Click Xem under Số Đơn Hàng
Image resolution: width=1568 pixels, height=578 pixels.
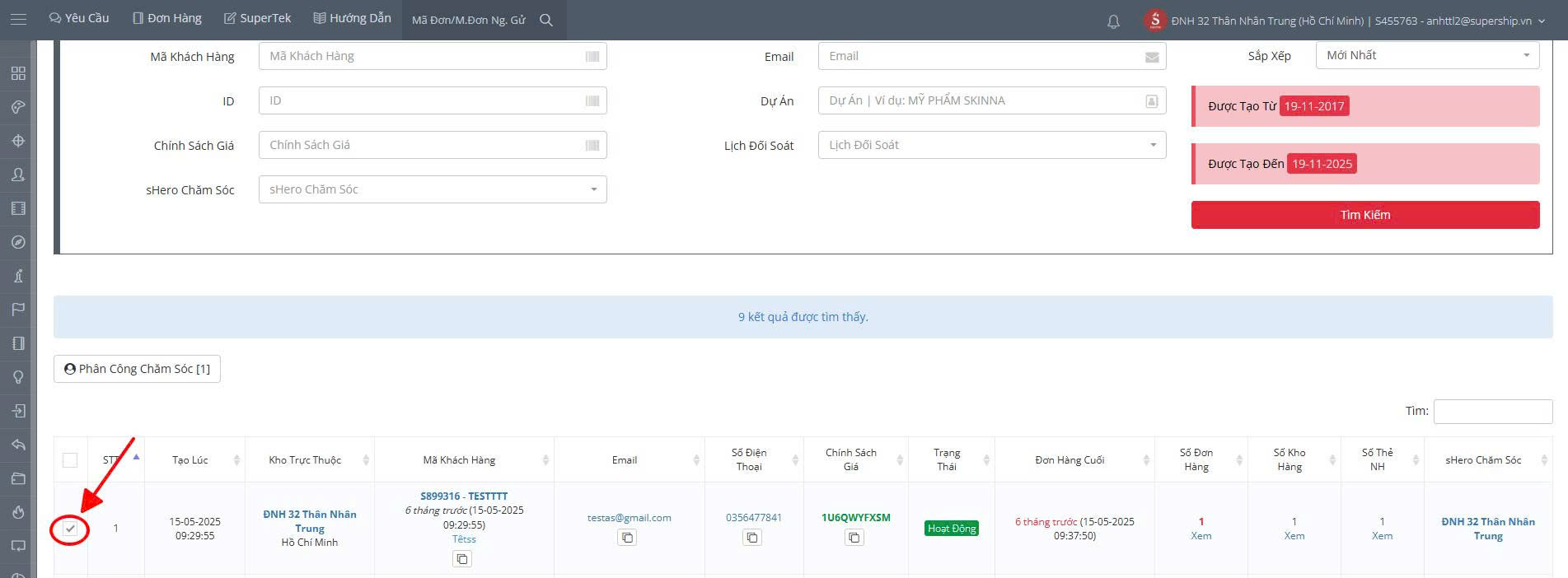[x=1201, y=536]
